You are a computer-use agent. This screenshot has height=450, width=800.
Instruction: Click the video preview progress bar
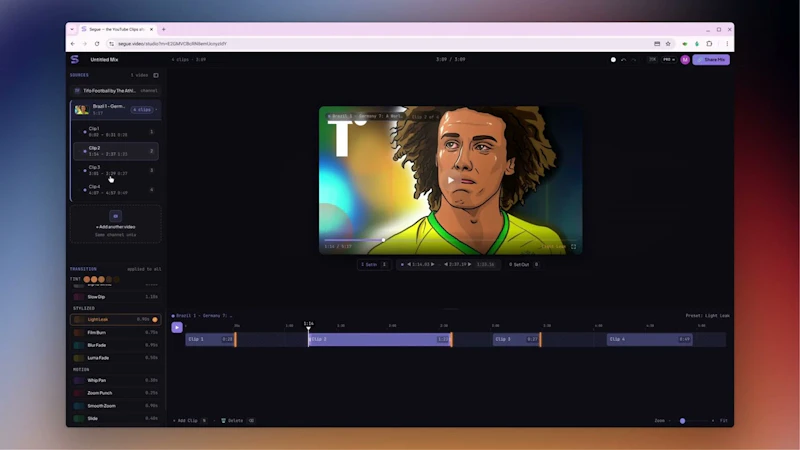tap(451, 240)
